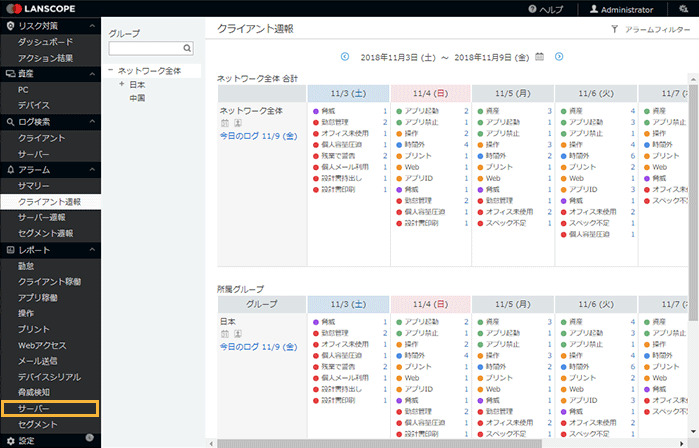Click the next week arrow icon
The height and width of the screenshot is (448, 699).
(x=559, y=57)
